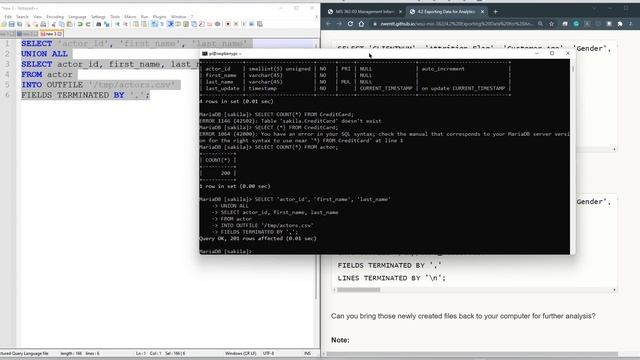Click the right scroll arrow under lower code block

614,290
